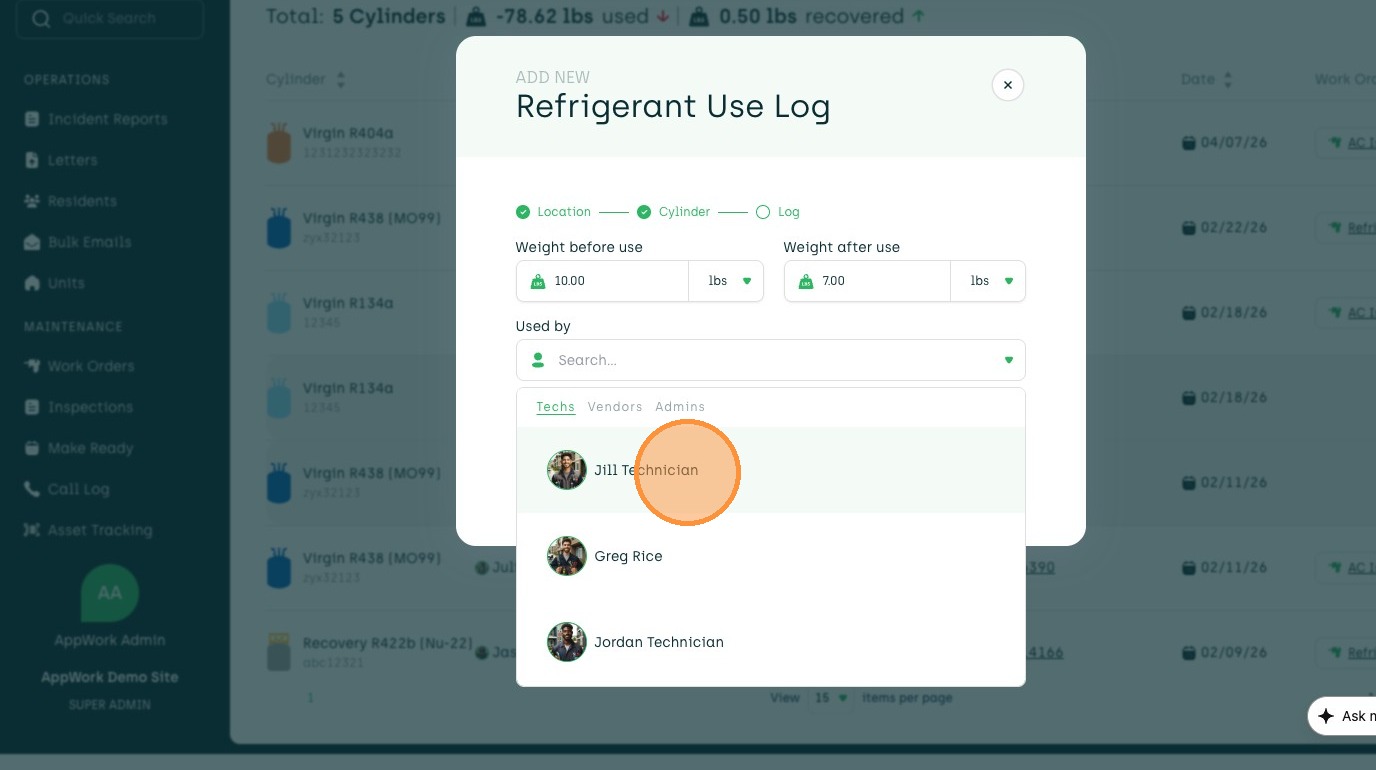
Task: Close the Refrigerant Use Log dialog
Action: pyautogui.click(x=1007, y=85)
